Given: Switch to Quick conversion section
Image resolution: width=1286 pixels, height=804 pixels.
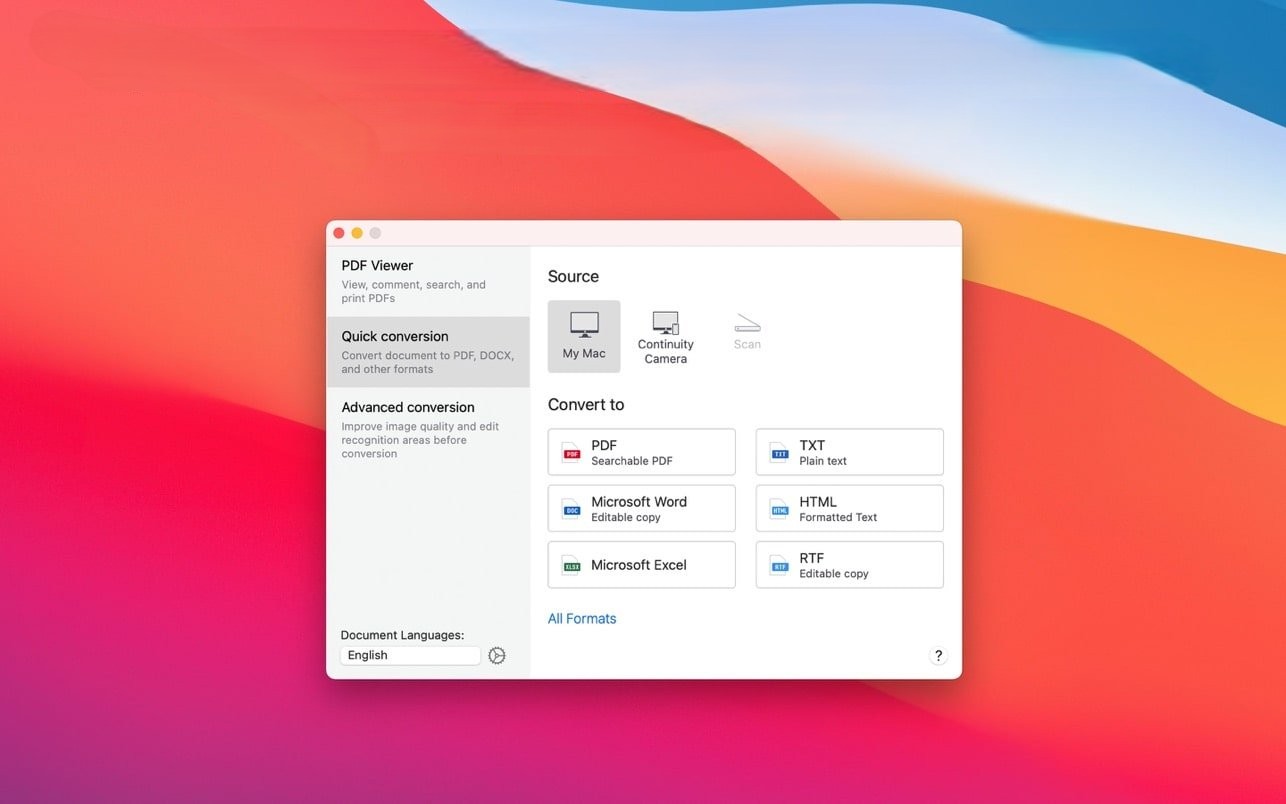Looking at the screenshot, I should pyautogui.click(x=428, y=352).
